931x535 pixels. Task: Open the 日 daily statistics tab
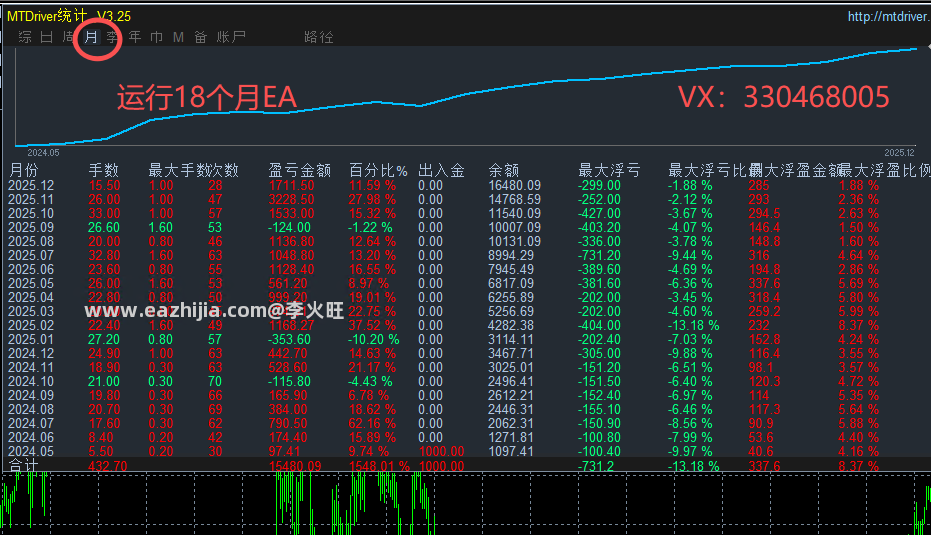47,37
